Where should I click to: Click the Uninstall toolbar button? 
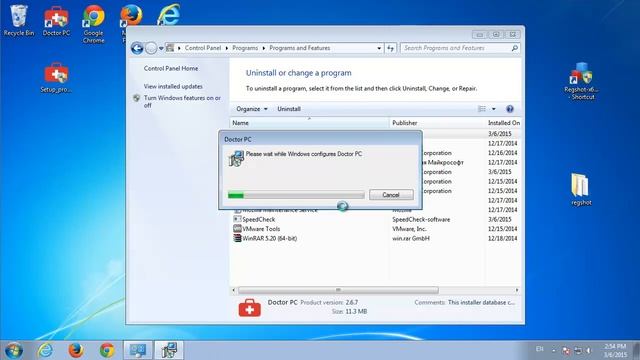click(289, 109)
